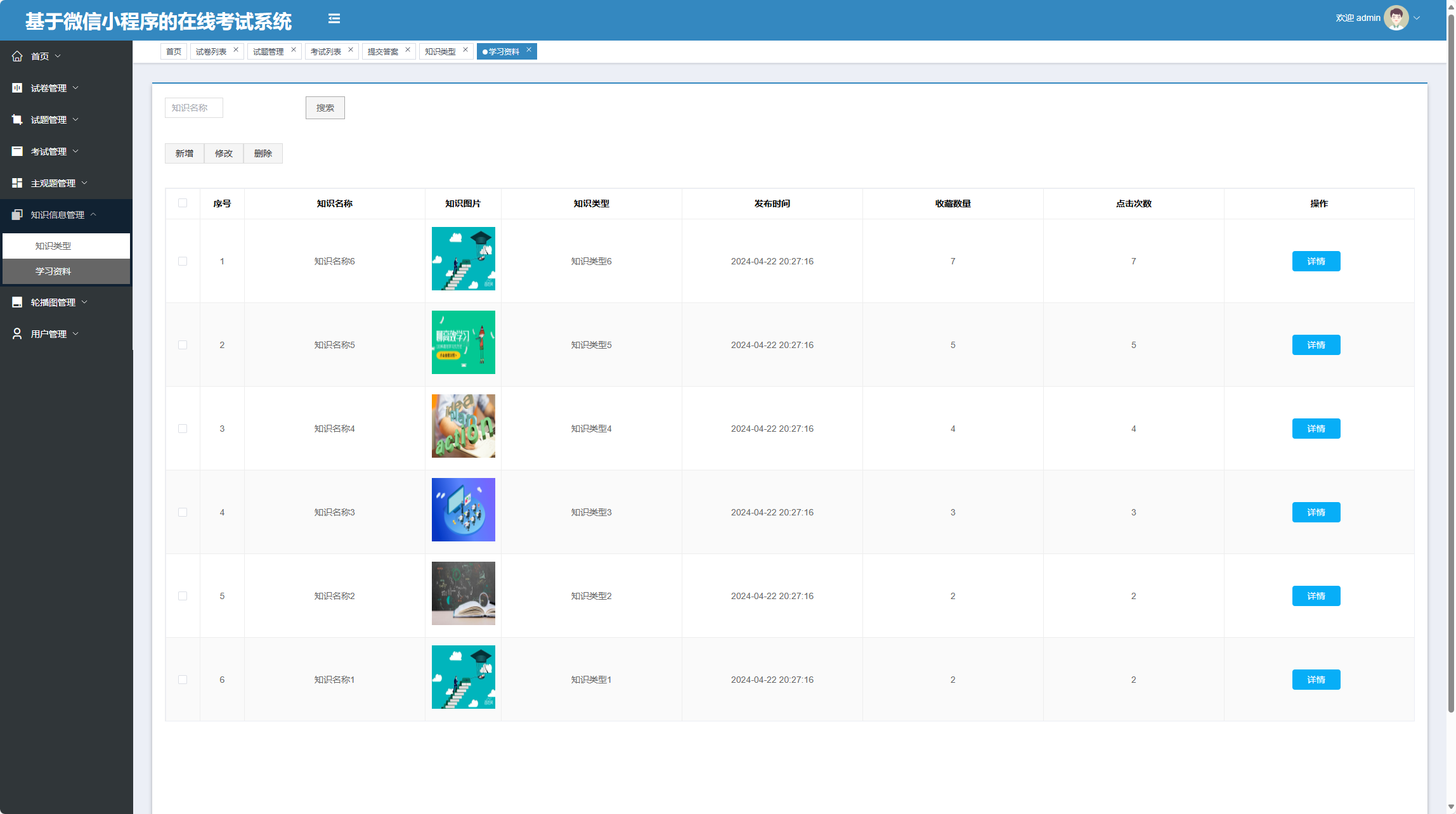Click the 搜索 button

pyautogui.click(x=325, y=108)
